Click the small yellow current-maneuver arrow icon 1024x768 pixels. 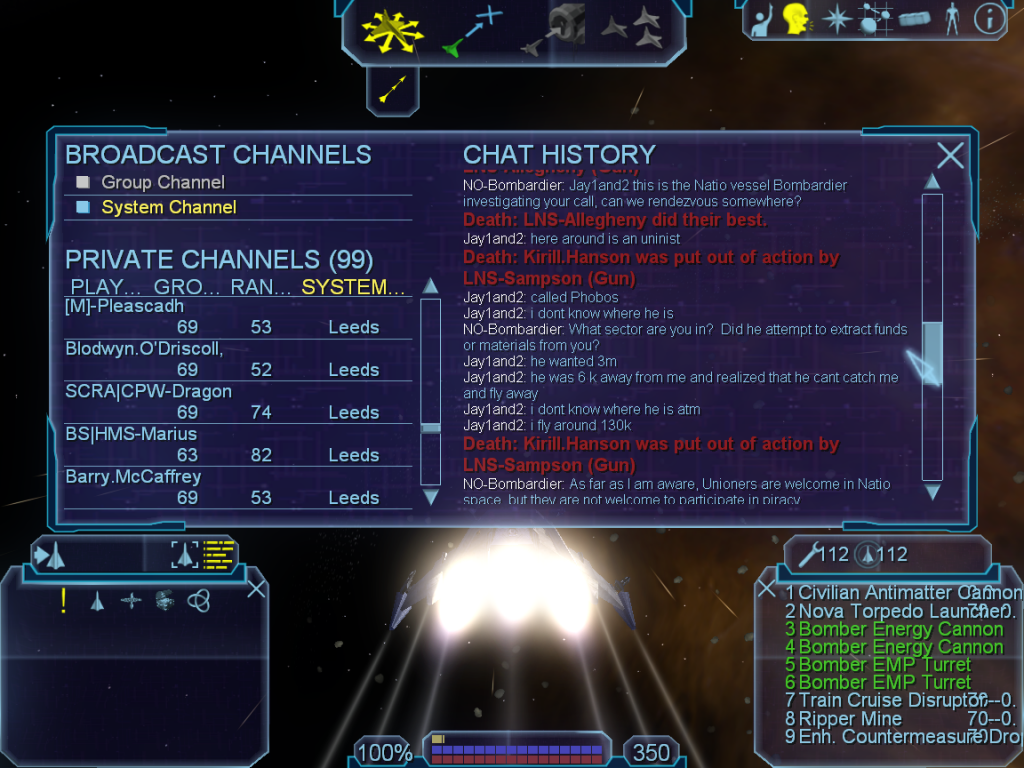tap(392, 89)
